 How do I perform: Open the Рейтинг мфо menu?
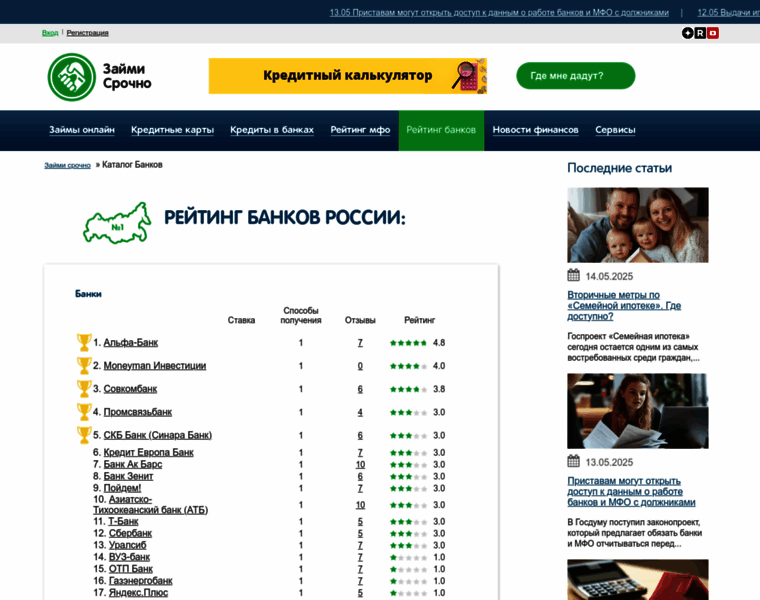(360, 130)
